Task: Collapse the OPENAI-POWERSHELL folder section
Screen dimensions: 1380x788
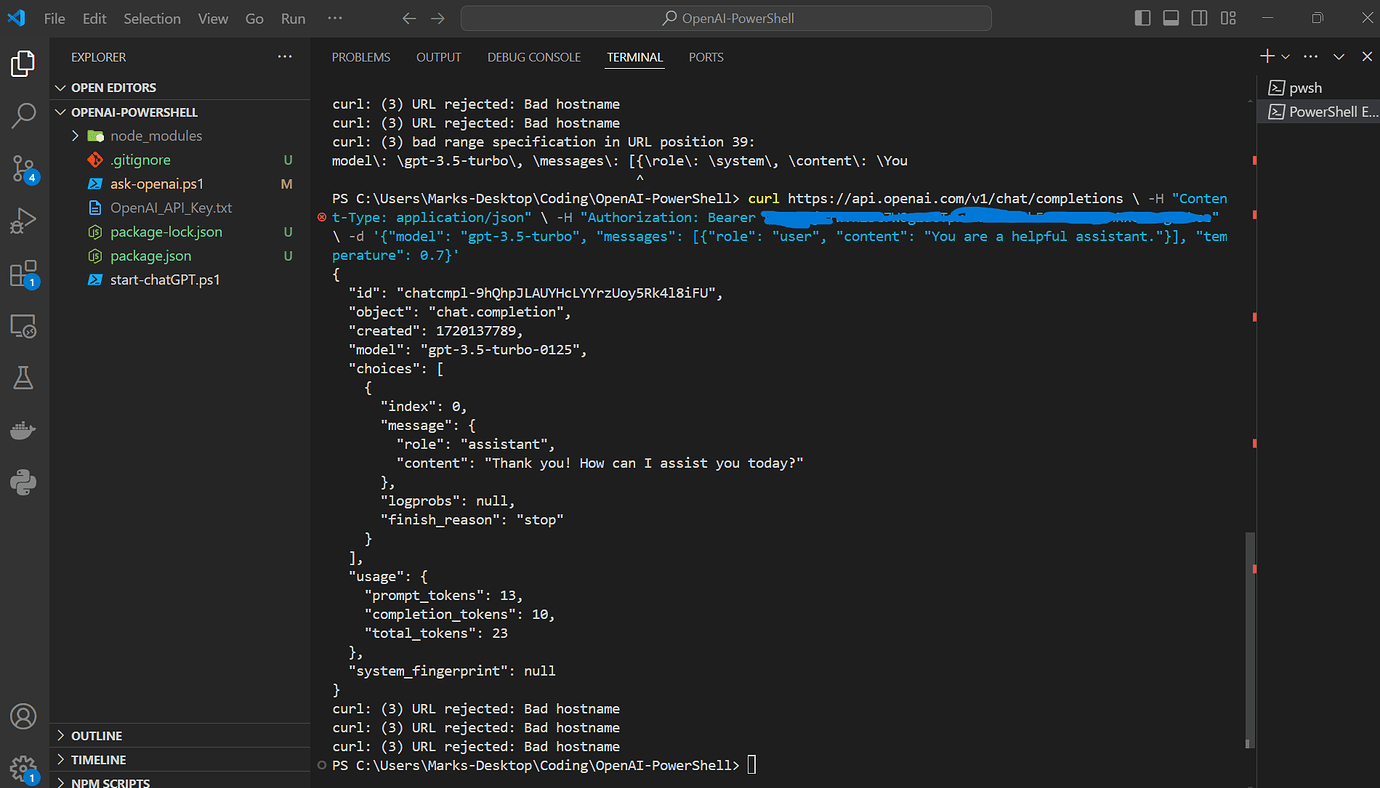Action: pos(180,112)
